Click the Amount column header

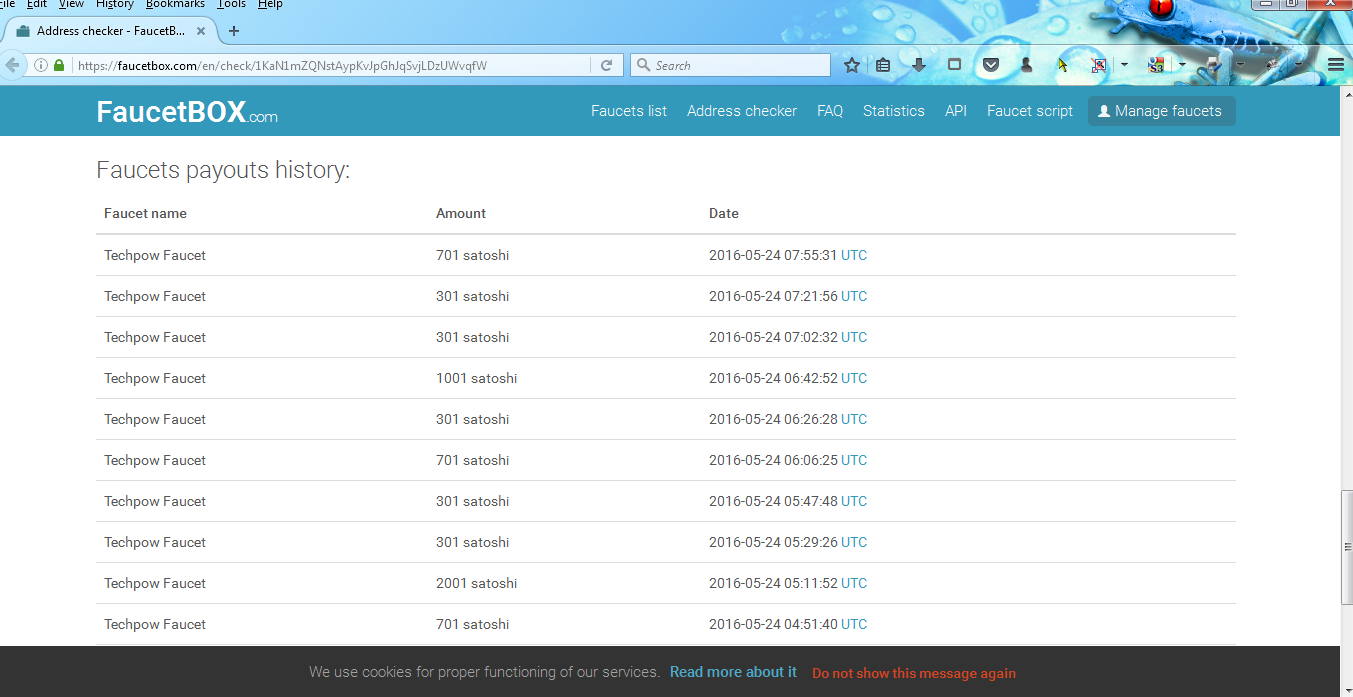click(x=461, y=213)
